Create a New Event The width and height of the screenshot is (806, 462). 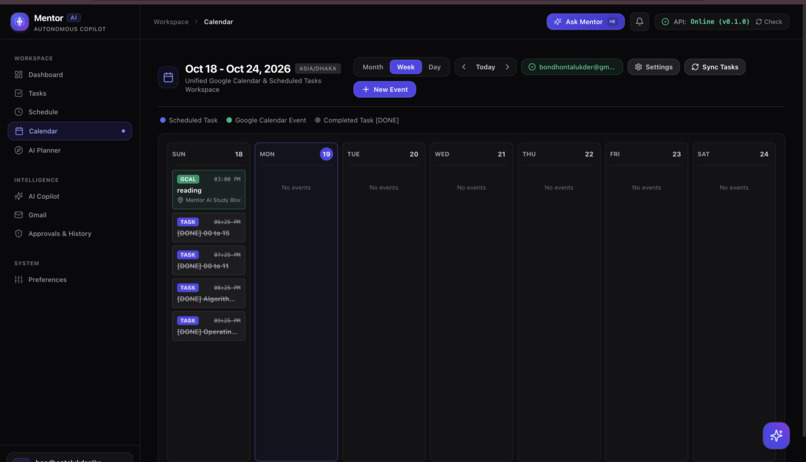384,89
